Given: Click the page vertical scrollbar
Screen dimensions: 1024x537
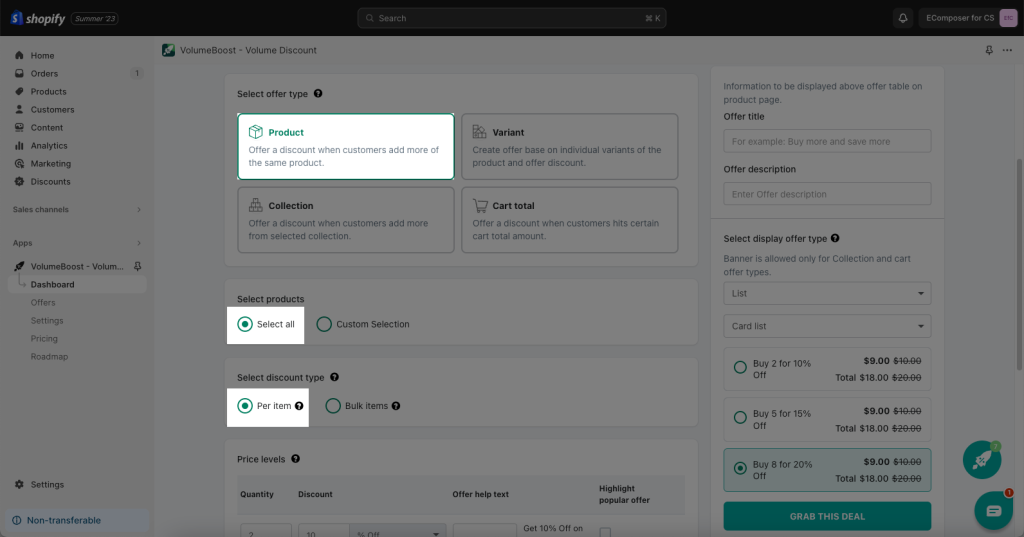Looking at the screenshot, I should click(1019, 265).
